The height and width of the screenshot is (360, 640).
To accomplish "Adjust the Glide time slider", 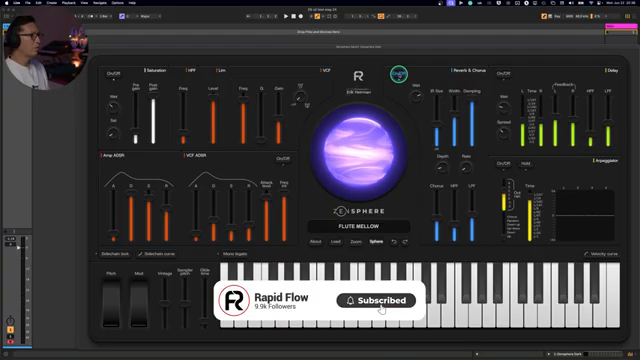I will tap(204, 303).
